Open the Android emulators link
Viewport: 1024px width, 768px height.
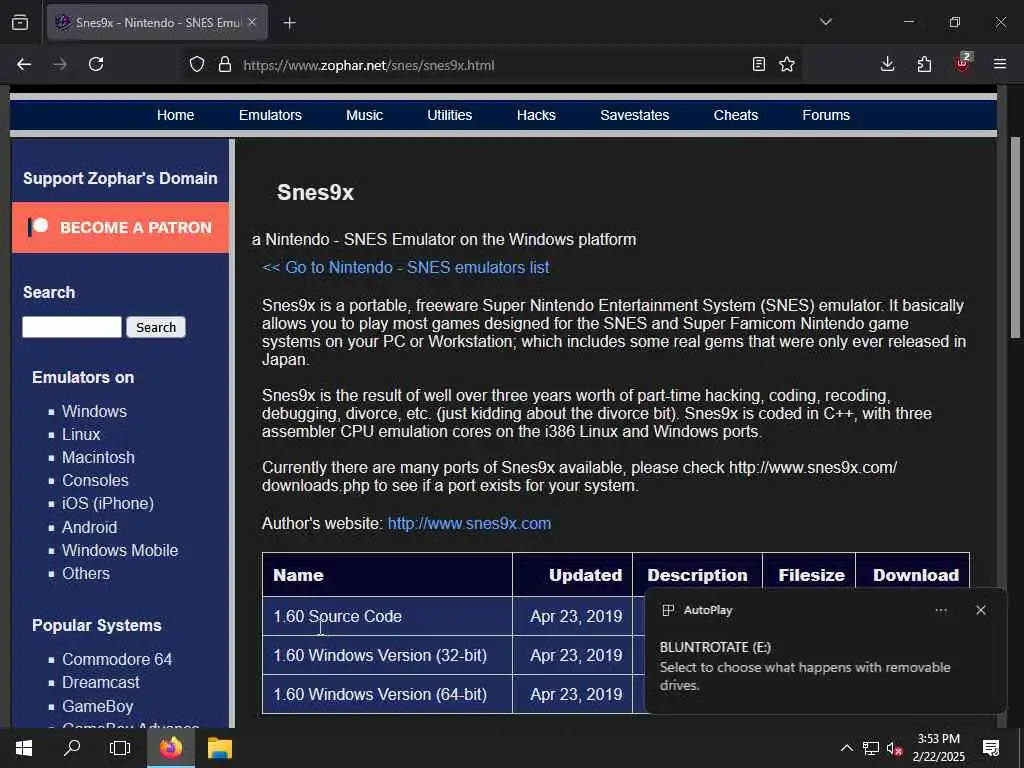[x=89, y=527]
